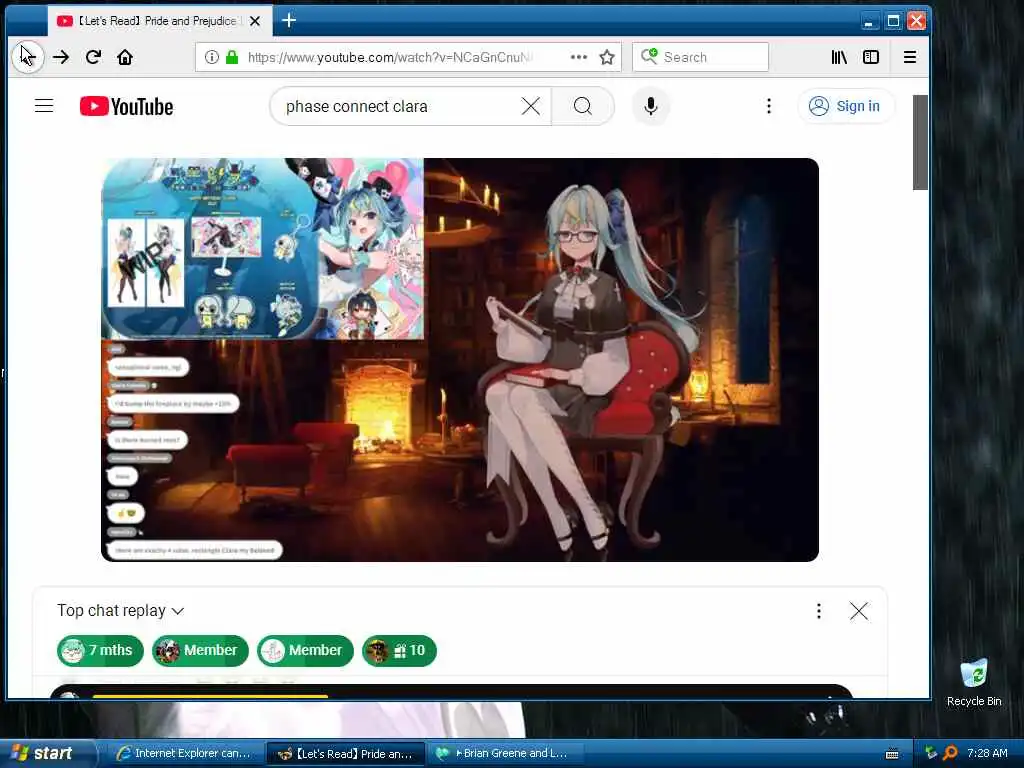Image resolution: width=1024 pixels, height=768 pixels.
Task: Click the system tray clock showing 7:28 AM
Action: pyautogui.click(x=987, y=754)
